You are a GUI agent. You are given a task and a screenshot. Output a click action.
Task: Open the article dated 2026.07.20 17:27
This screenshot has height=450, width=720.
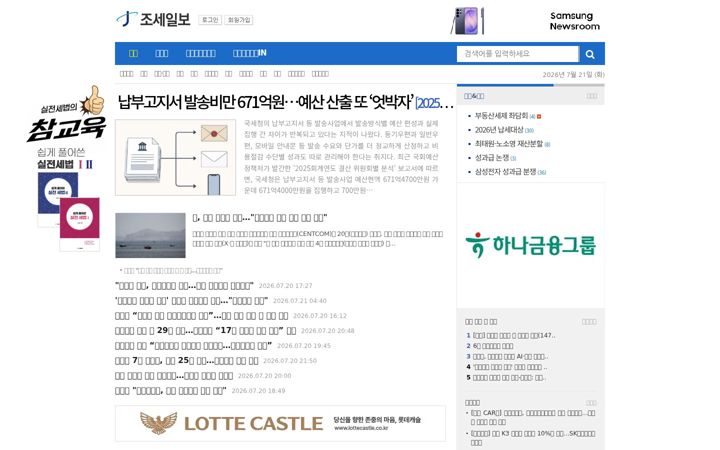(x=184, y=286)
